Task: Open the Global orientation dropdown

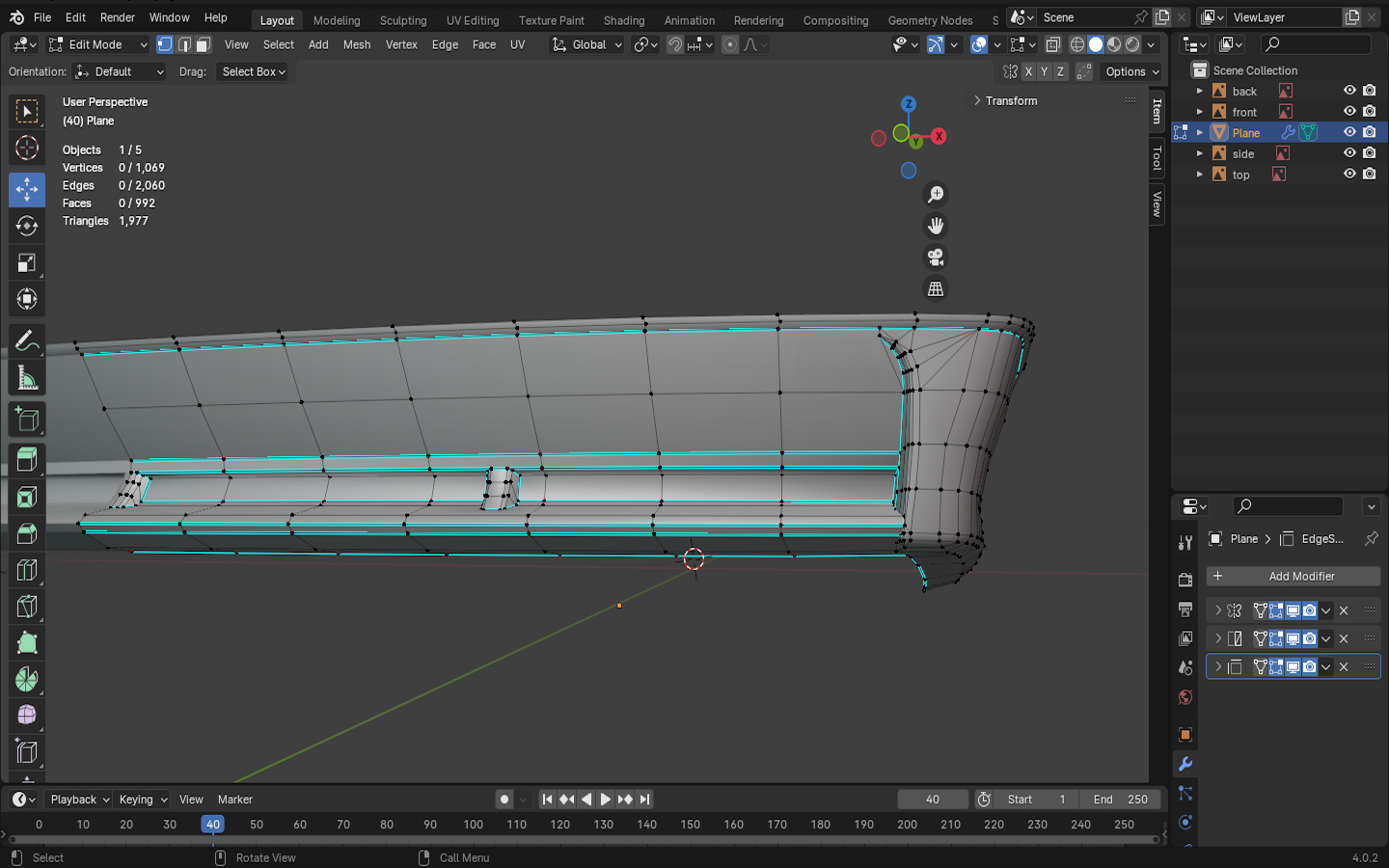Action: coord(587,44)
